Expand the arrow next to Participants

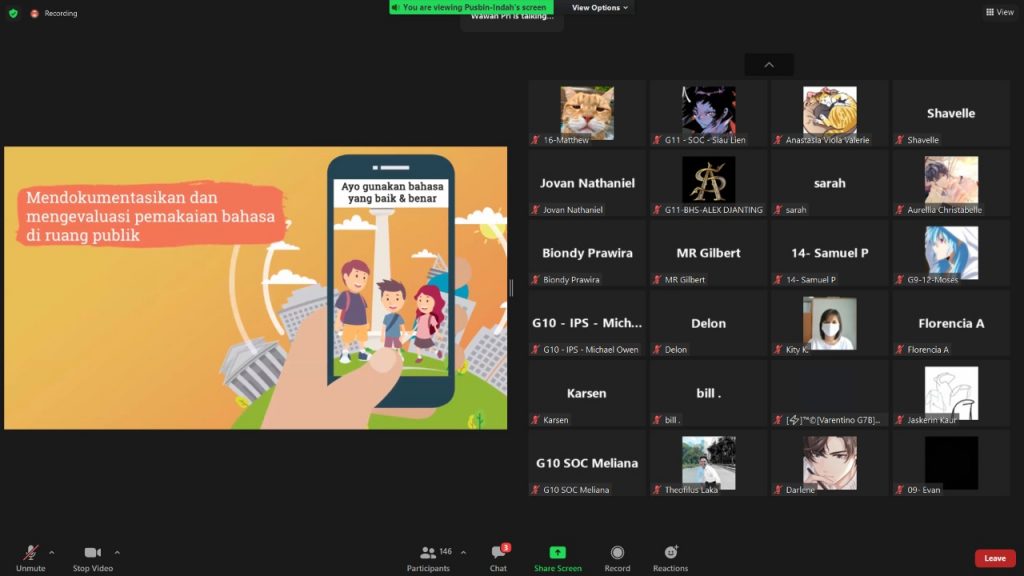point(463,552)
